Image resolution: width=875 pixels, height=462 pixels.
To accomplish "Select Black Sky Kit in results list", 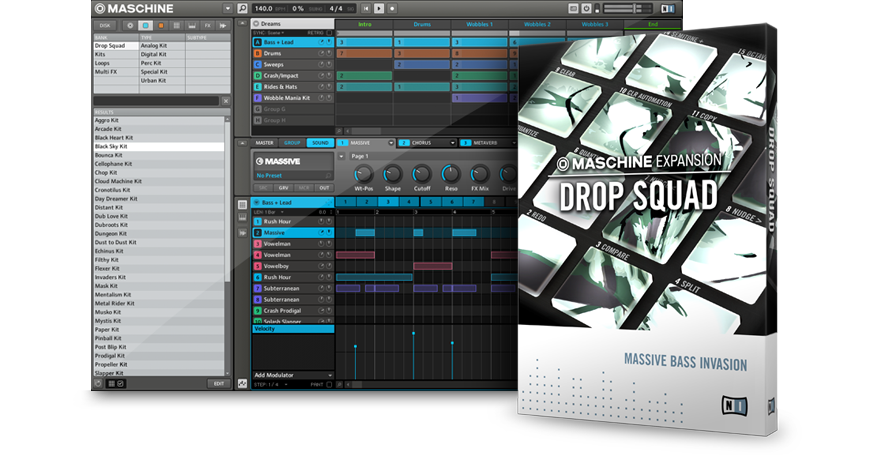I will [x=116, y=146].
